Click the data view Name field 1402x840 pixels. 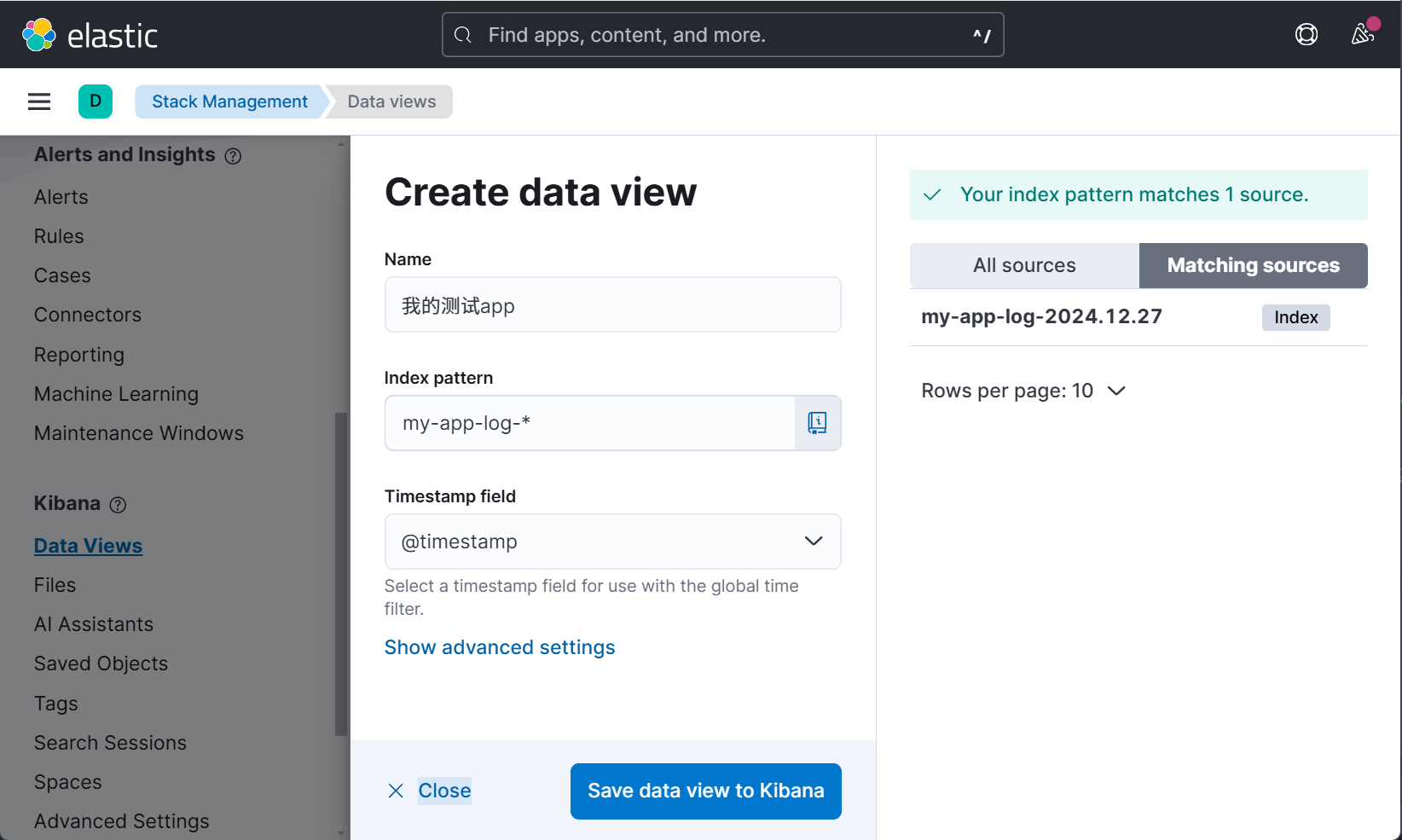[x=612, y=305]
